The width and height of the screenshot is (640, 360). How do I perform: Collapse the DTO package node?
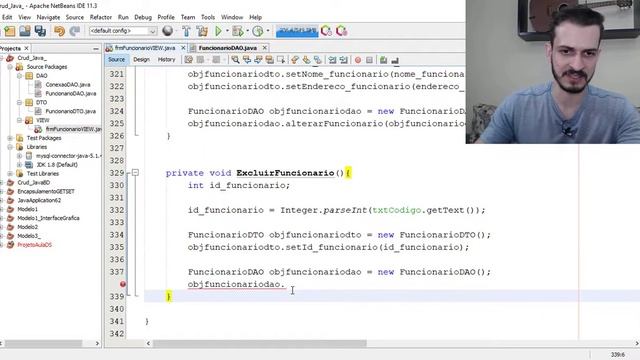coord(19,102)
